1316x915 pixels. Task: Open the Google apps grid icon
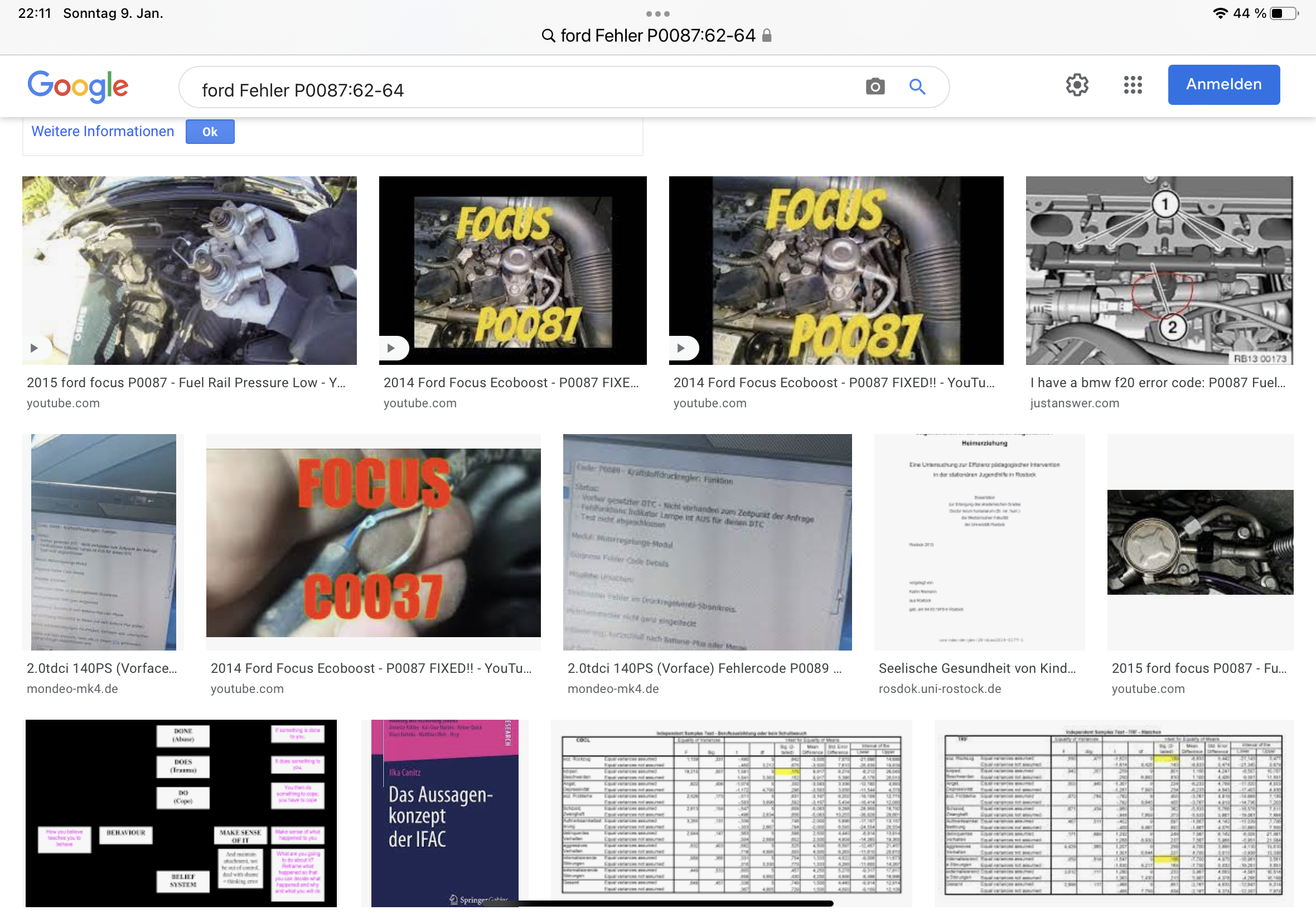1133,85
